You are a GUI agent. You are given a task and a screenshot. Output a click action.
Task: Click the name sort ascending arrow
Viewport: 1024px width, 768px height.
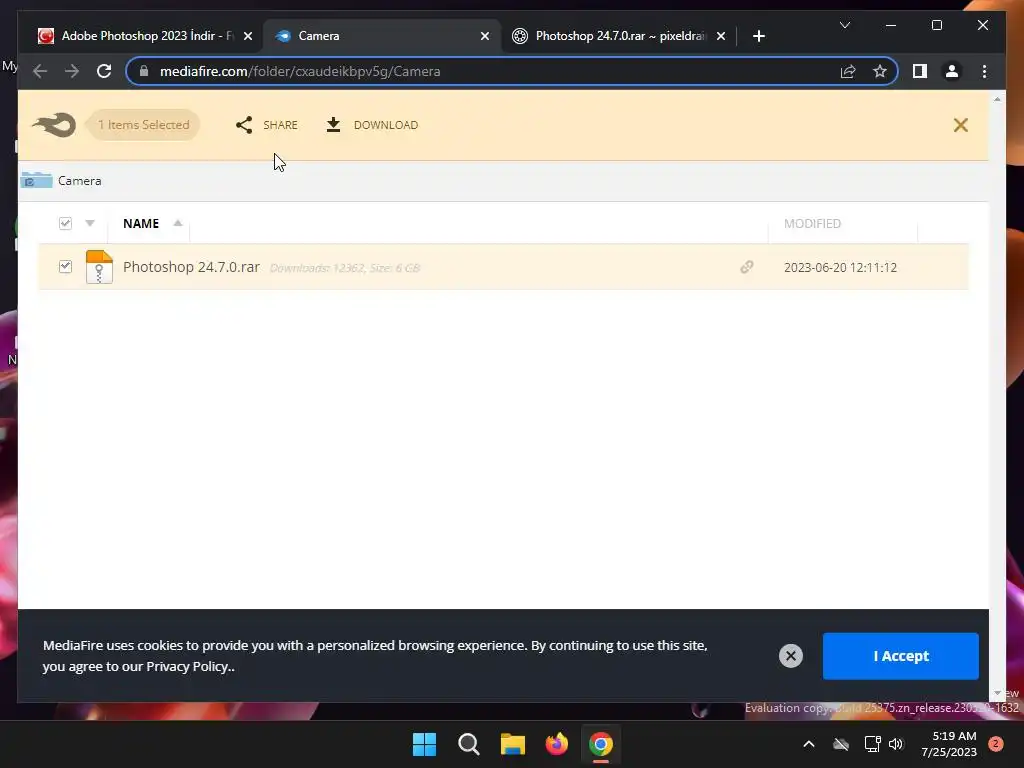pos(178,223)
